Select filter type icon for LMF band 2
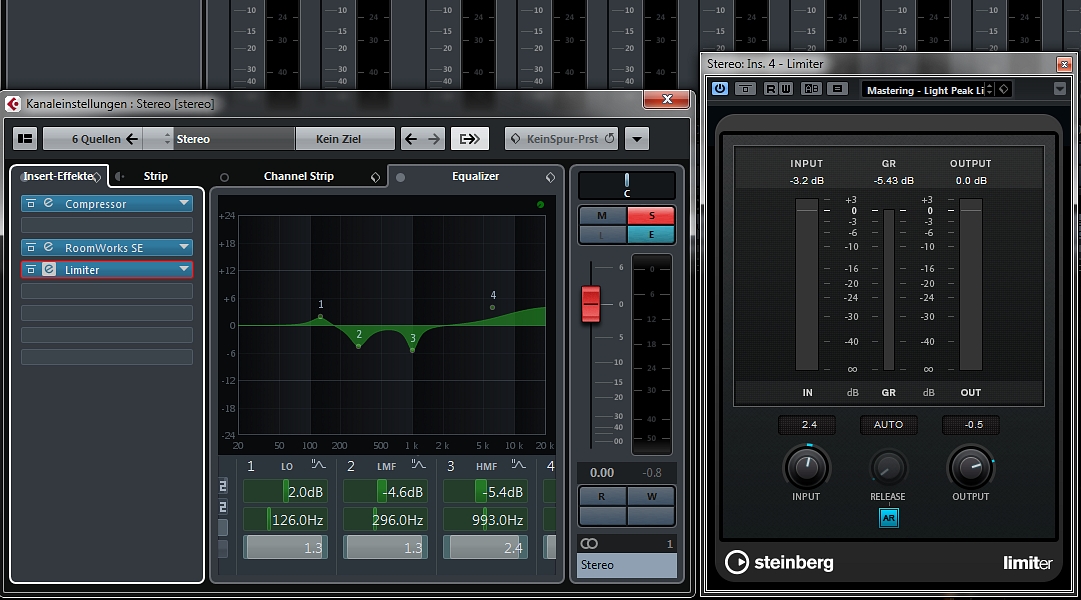The height and width of the screenshot is (600, 1081). [x=418, y=465]
